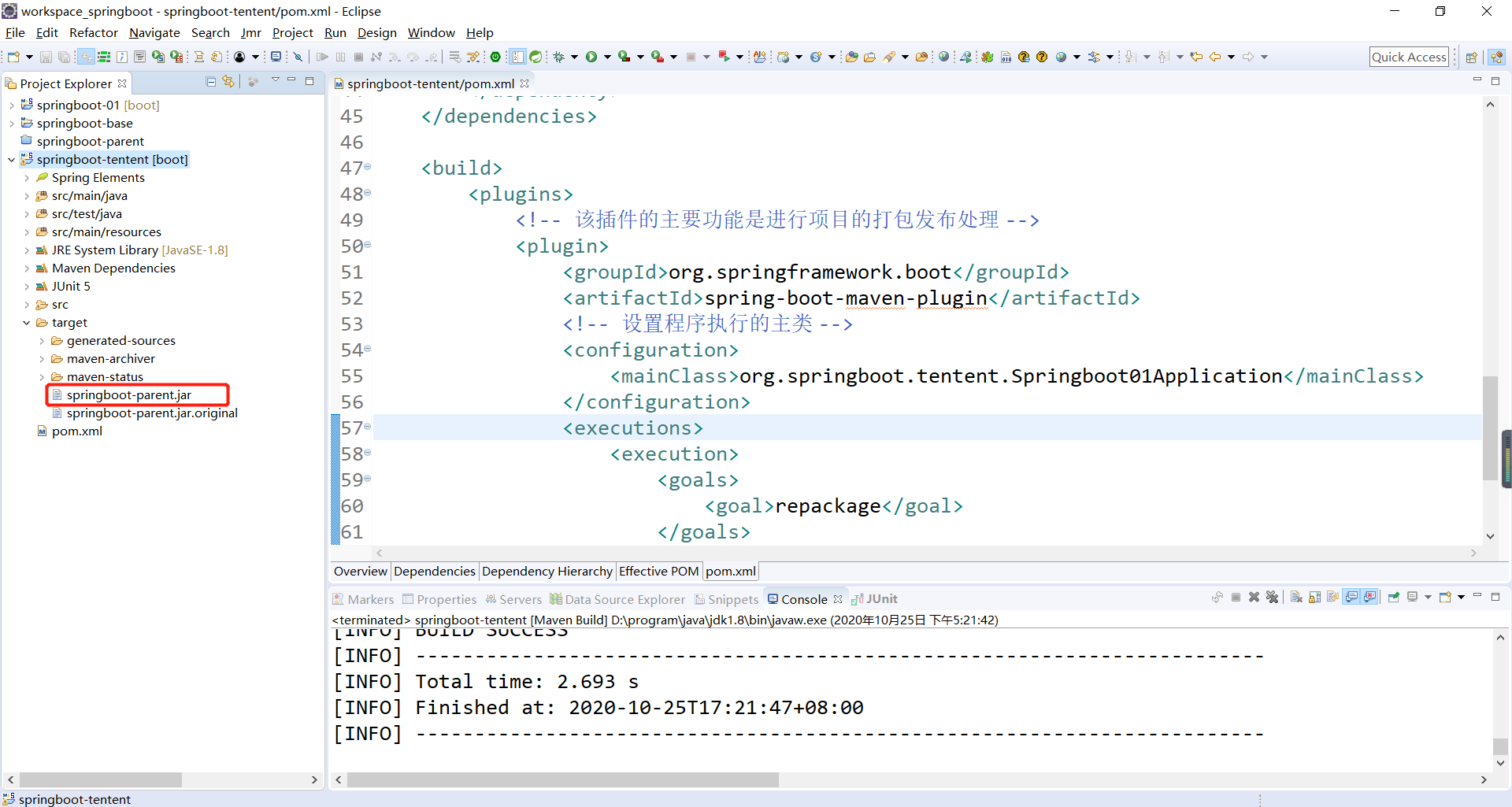Click Remove All Terminated Launches icon
The image size is (1512, 807).
pos(1272,597)
